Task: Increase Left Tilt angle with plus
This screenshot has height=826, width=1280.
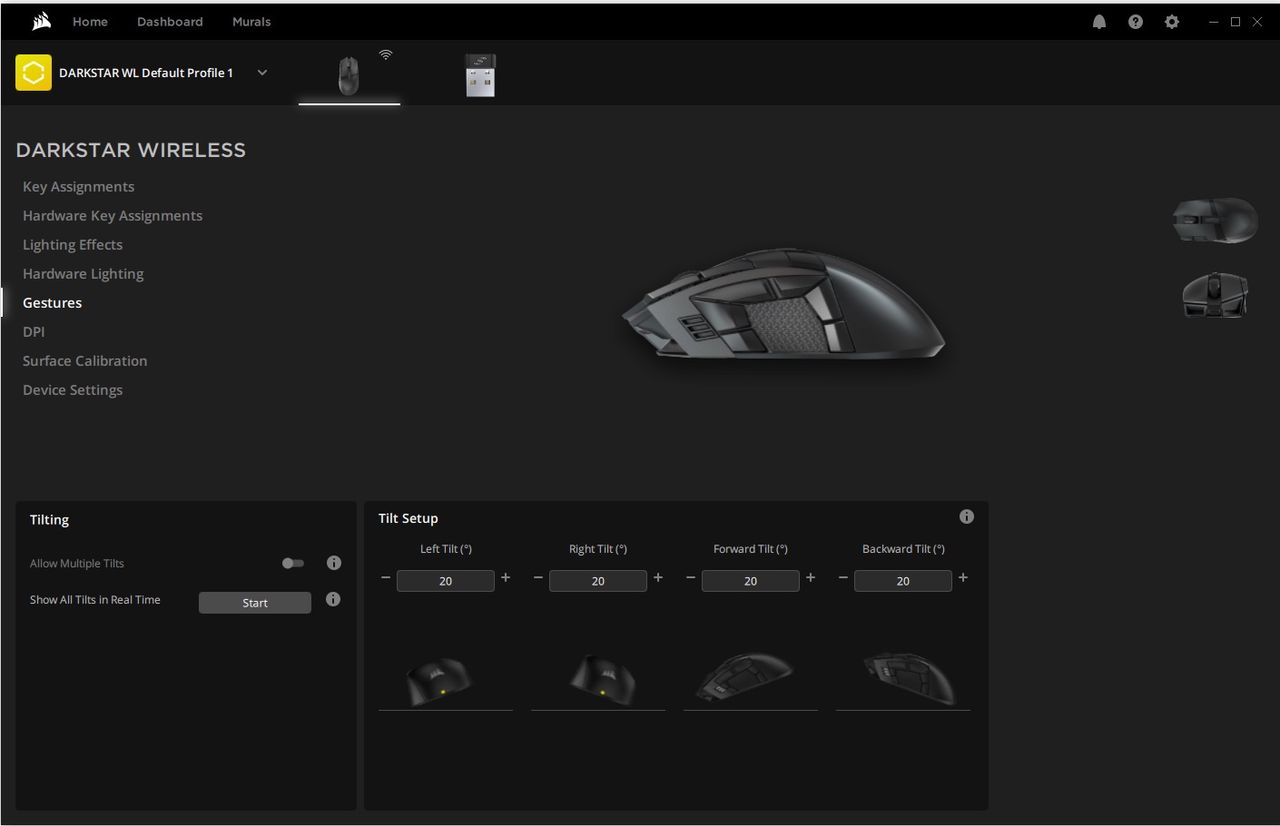Action: (505, 578)
